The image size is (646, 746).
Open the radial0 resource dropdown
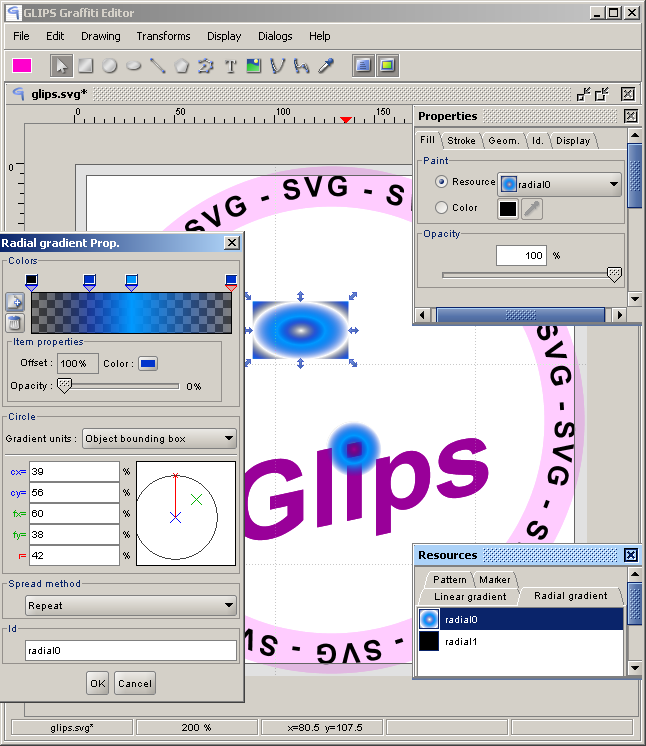coord(559,184)
